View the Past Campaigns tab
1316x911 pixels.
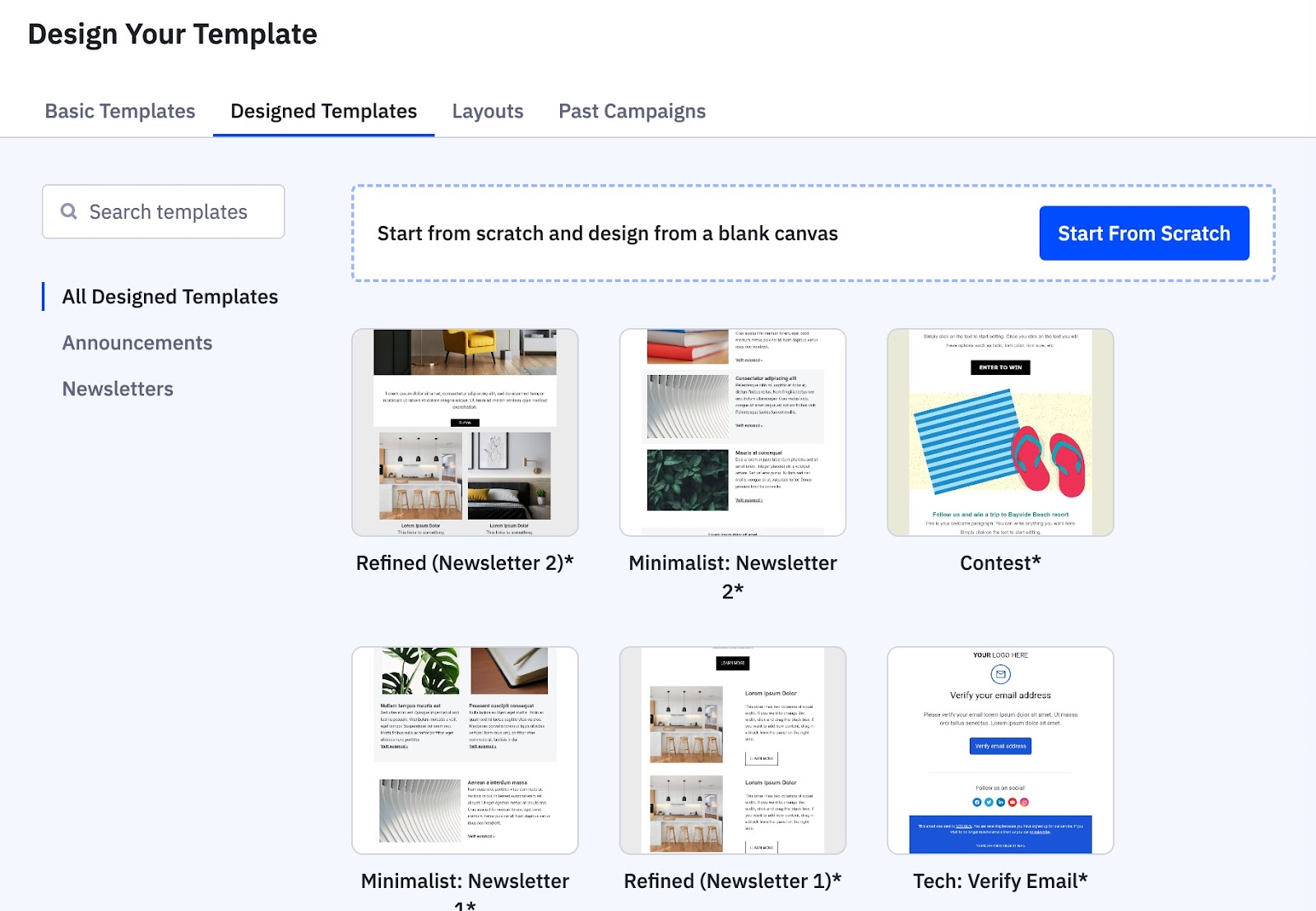point(633,111)
